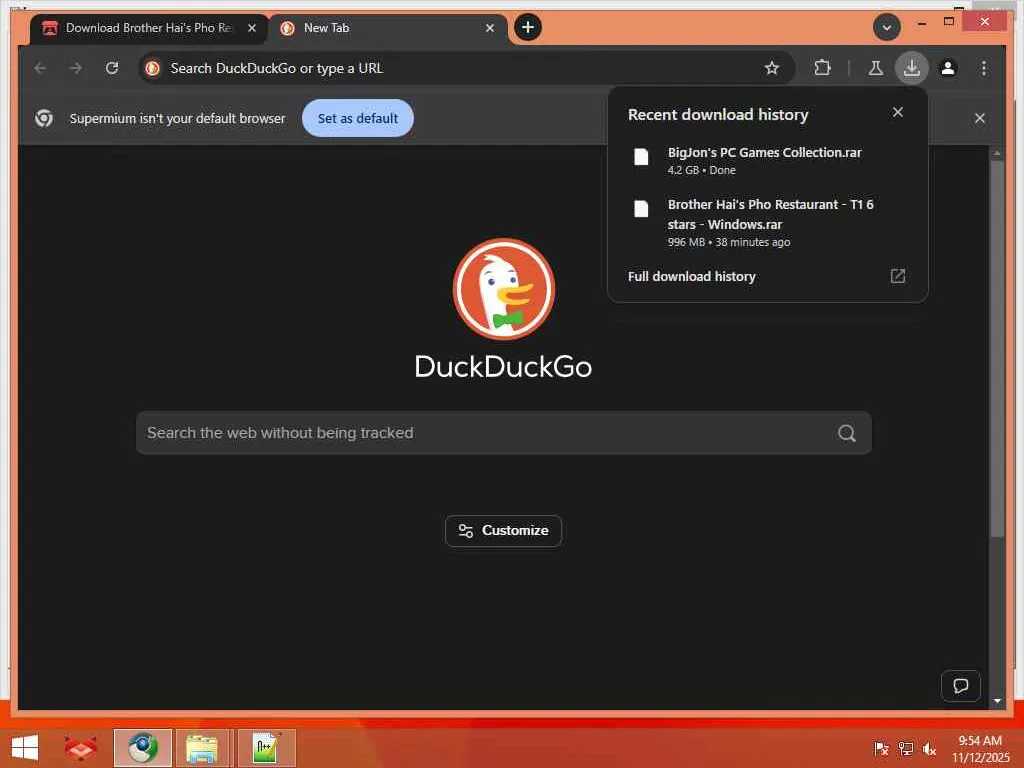Open the feedback chat bubble button
The height and width of the screenshot is (768, 1024).
click(960, 686)
